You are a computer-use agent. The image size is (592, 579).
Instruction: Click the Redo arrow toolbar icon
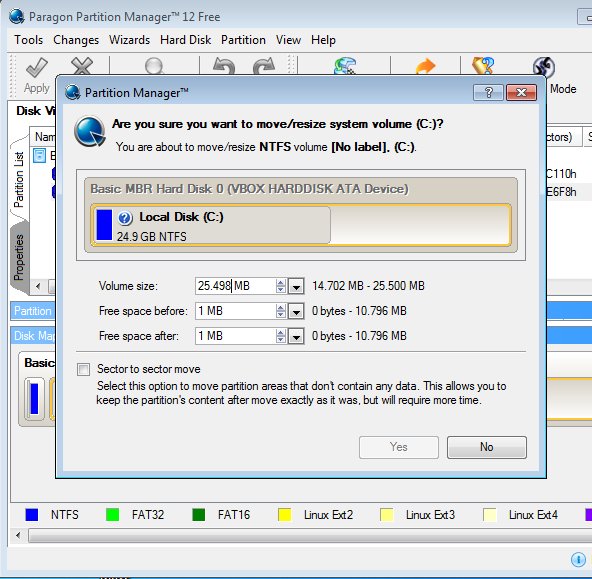click(264, 66)
